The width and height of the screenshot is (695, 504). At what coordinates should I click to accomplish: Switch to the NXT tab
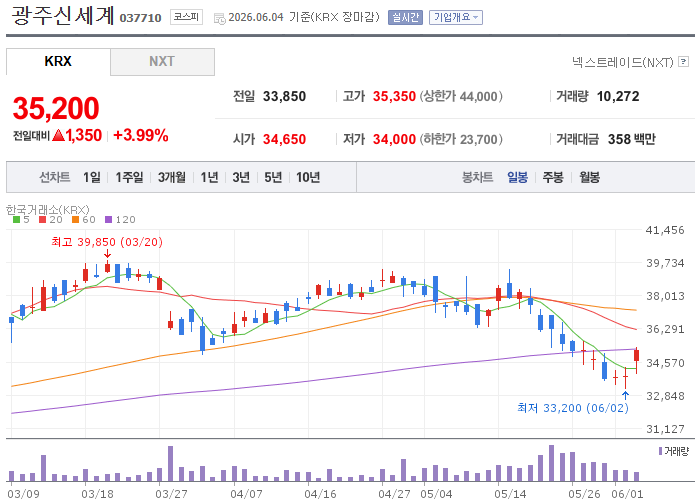point(162,61)
